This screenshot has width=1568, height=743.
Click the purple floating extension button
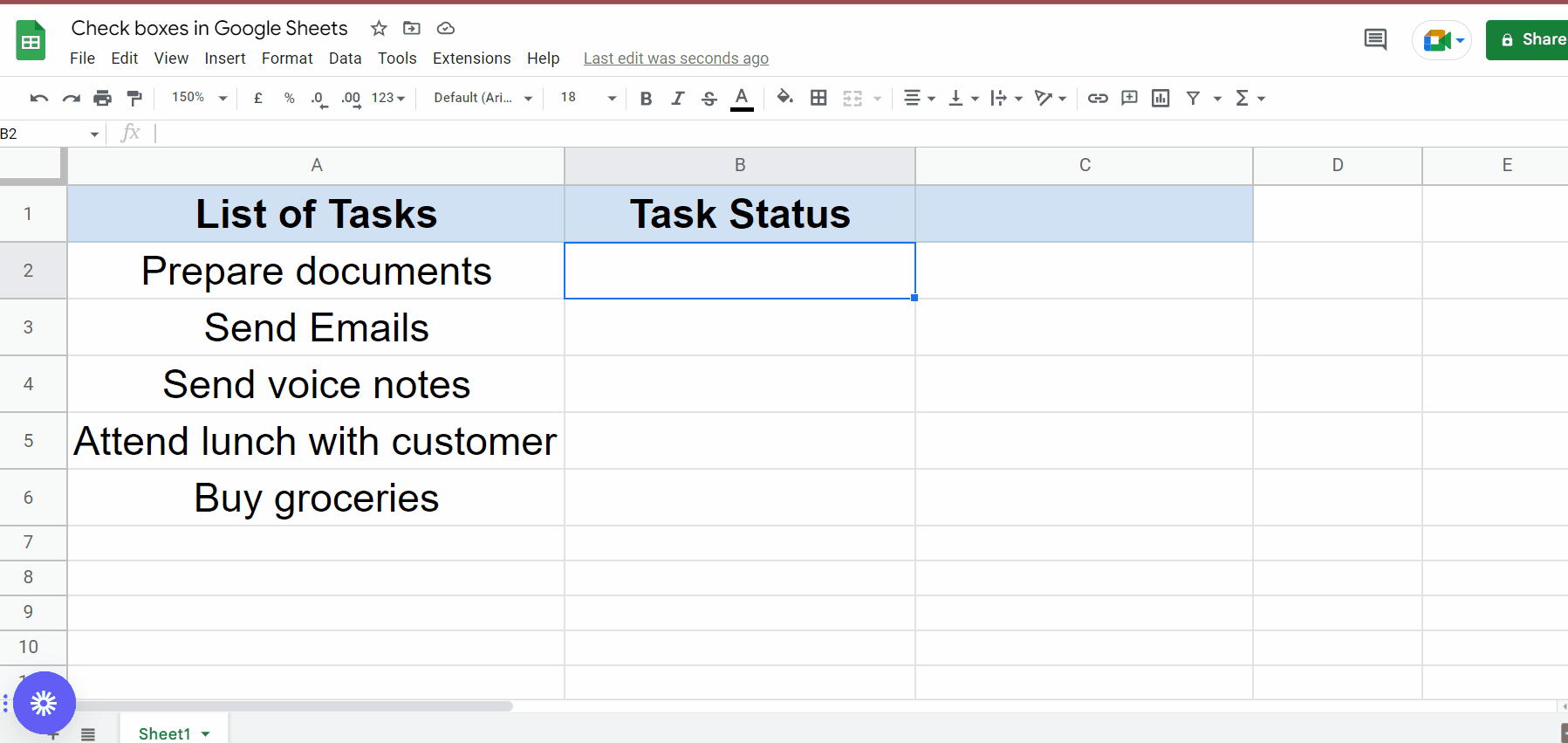(x=44, y=703)
